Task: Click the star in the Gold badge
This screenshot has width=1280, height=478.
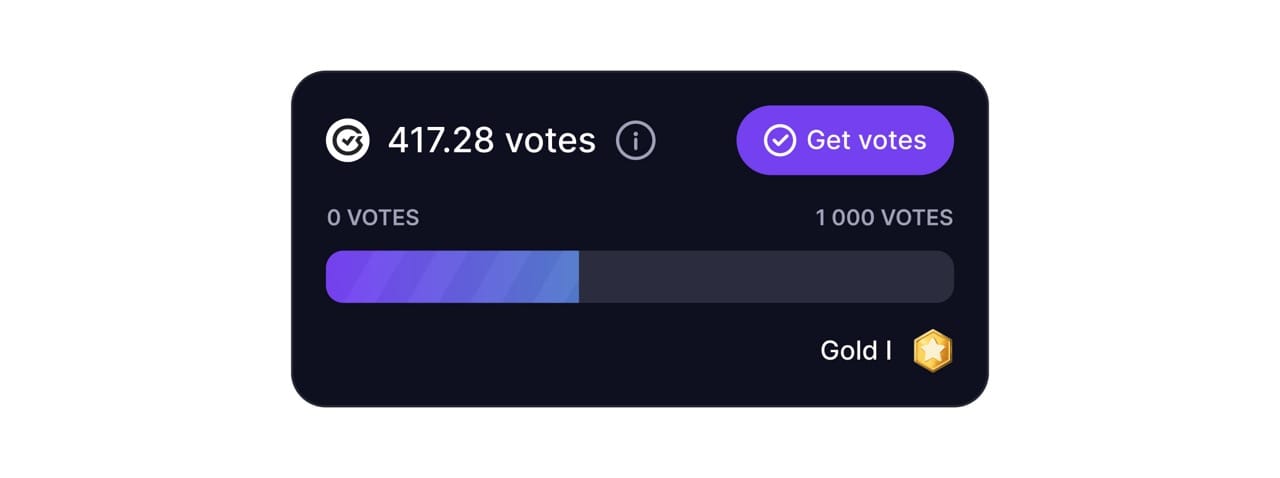Action: pos(933,351)
